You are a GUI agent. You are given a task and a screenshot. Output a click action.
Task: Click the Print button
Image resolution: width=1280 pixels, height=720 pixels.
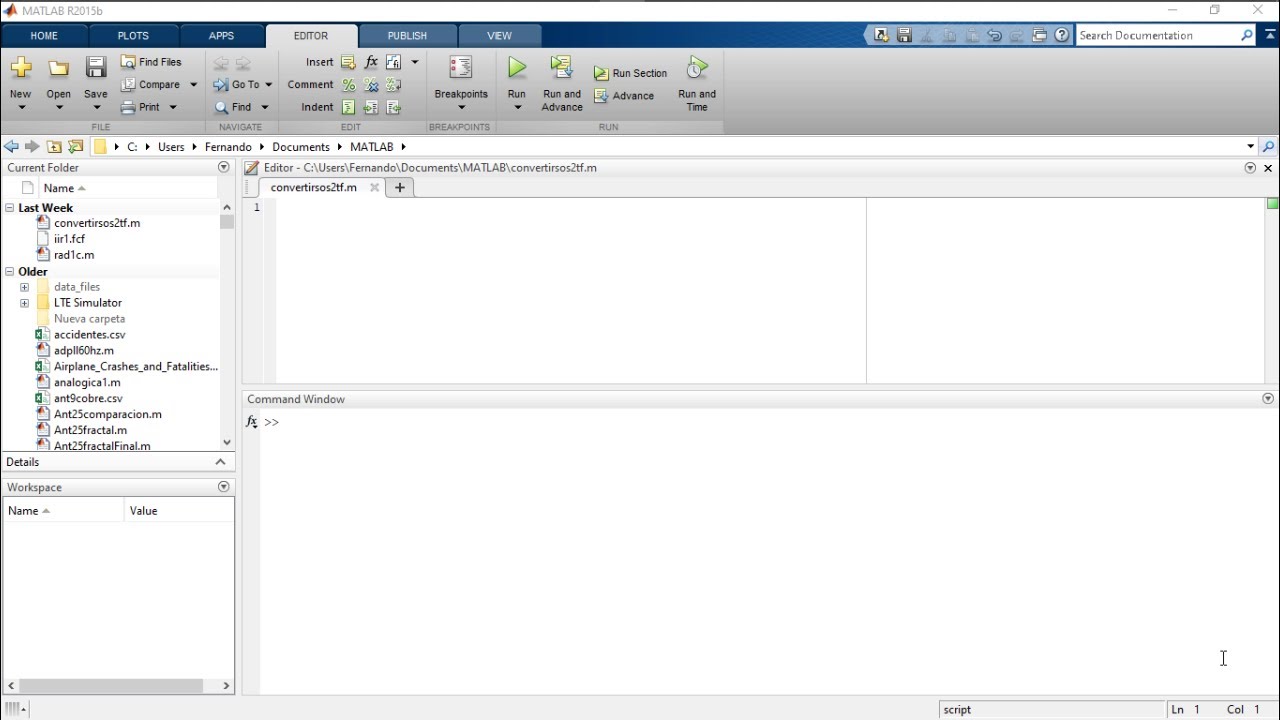point(141,107)
